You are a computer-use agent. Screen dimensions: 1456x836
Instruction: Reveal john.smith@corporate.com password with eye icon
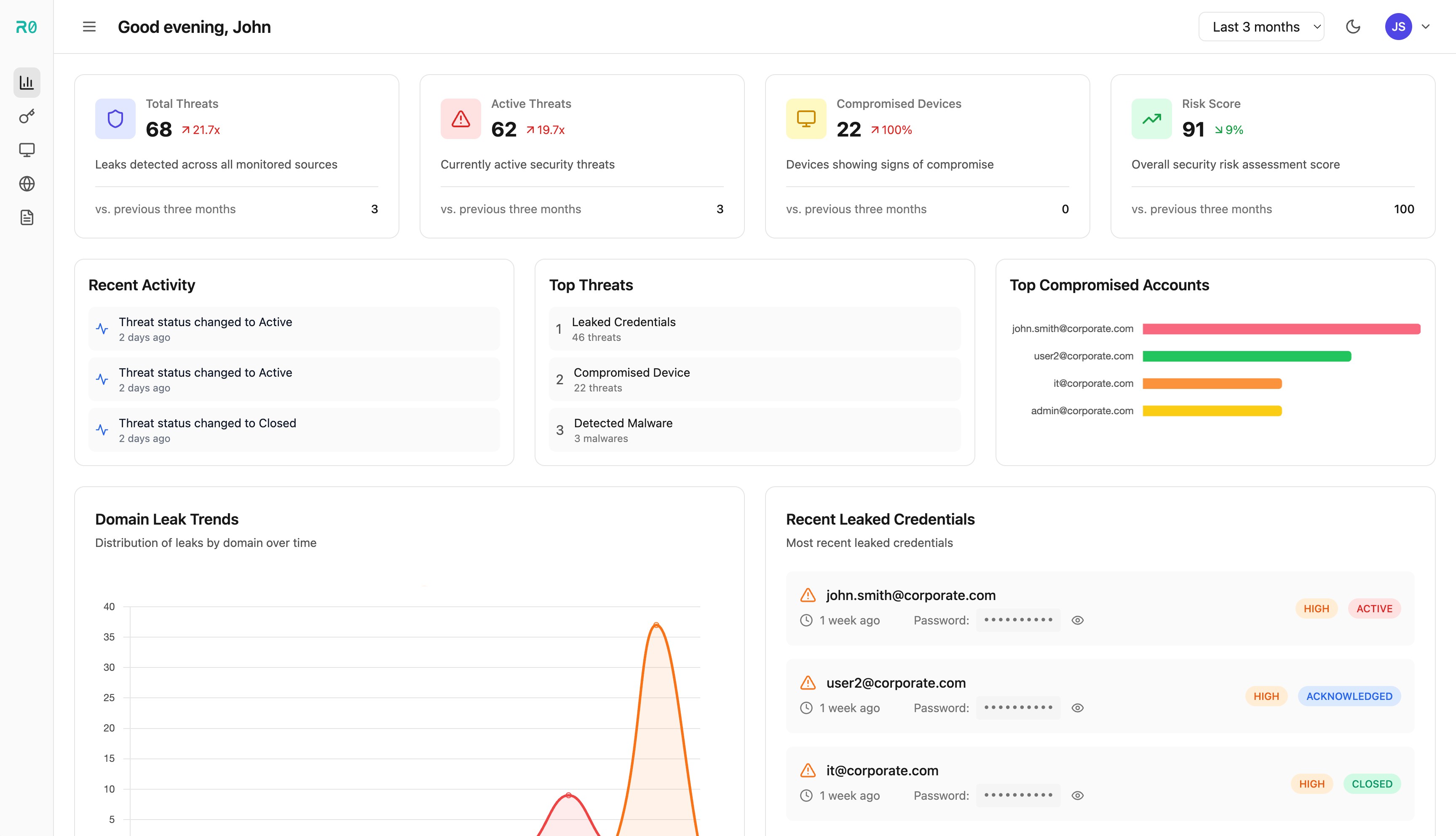(1078, 621)
